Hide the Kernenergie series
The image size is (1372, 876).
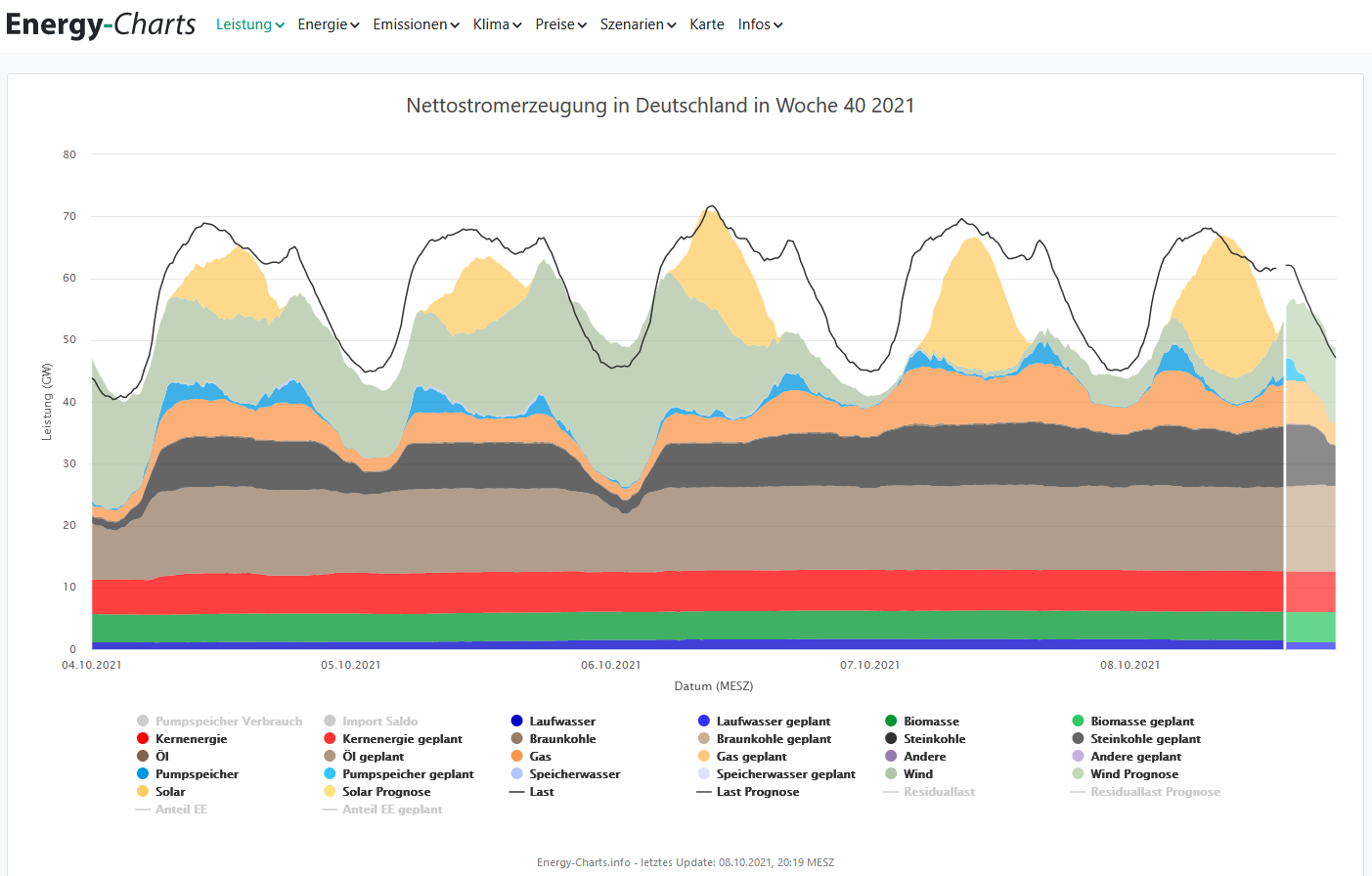(x=182, y=739)
